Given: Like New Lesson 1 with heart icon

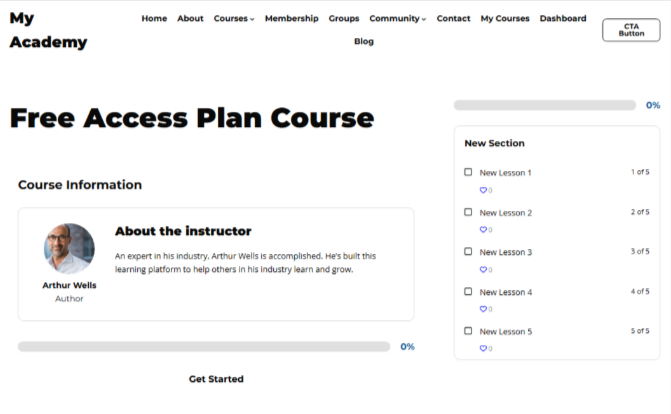Looking at the screenshot, I should point(483,190).
